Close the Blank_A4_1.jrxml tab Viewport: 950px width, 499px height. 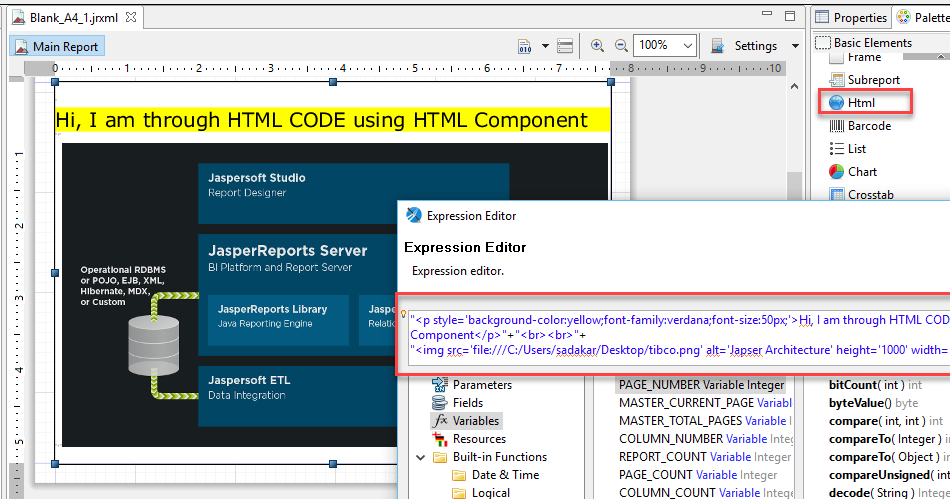click(131, 17)
